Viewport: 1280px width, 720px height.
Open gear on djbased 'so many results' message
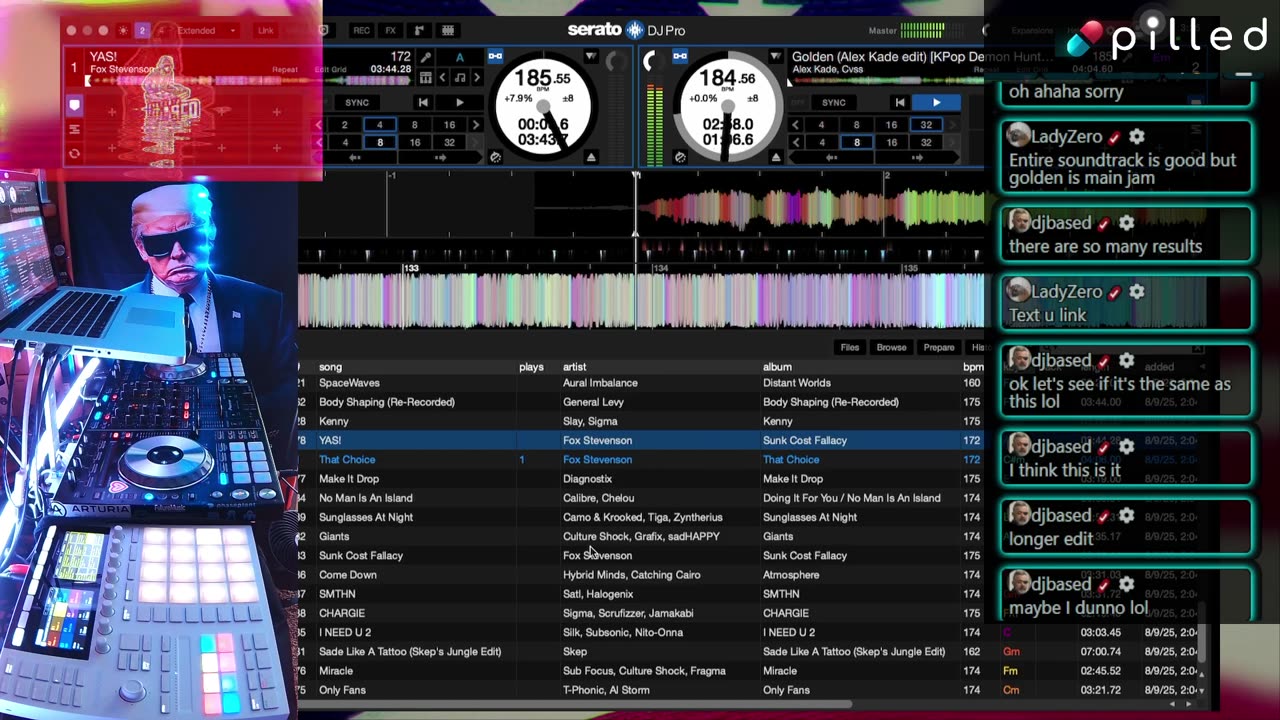coord(1126,223)
